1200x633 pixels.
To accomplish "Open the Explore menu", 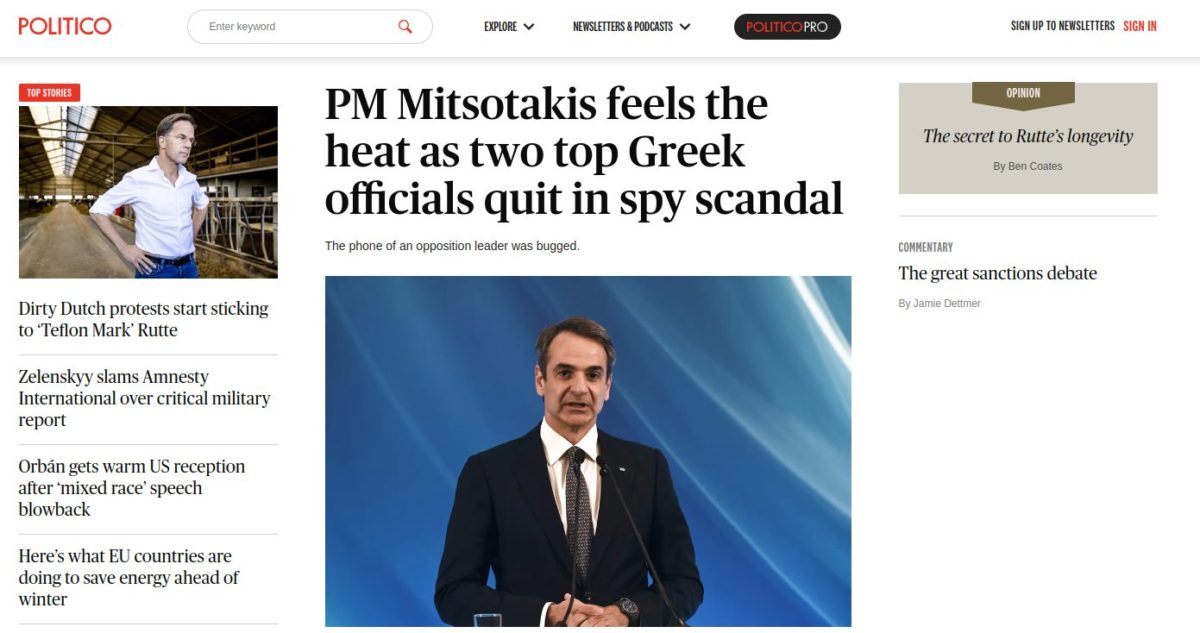I will [509, 27].
